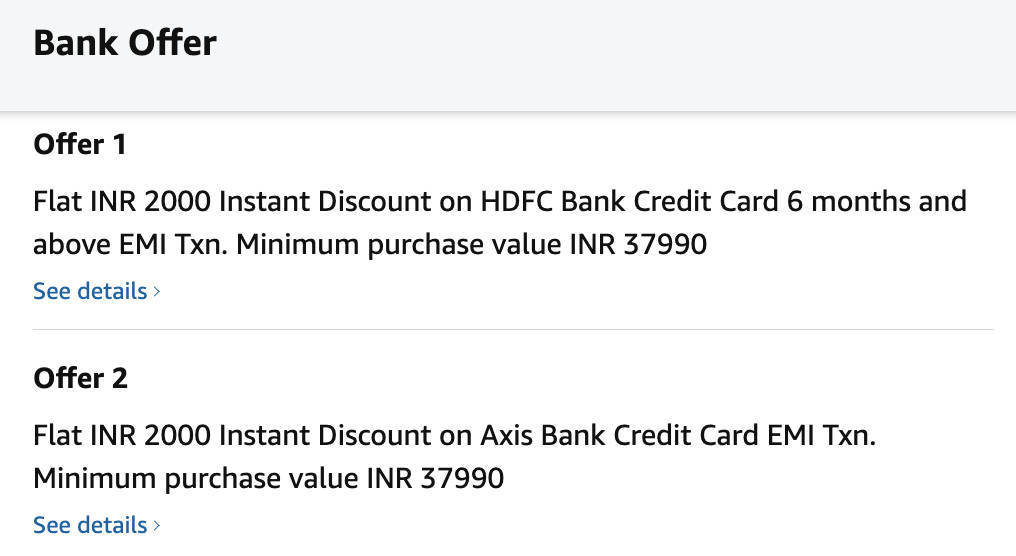Viewport: 1016px width, 556px height.
Task: Click Flat INR 2000 in Offer 2
Action: pyautogui.click(x=122, y=436)
